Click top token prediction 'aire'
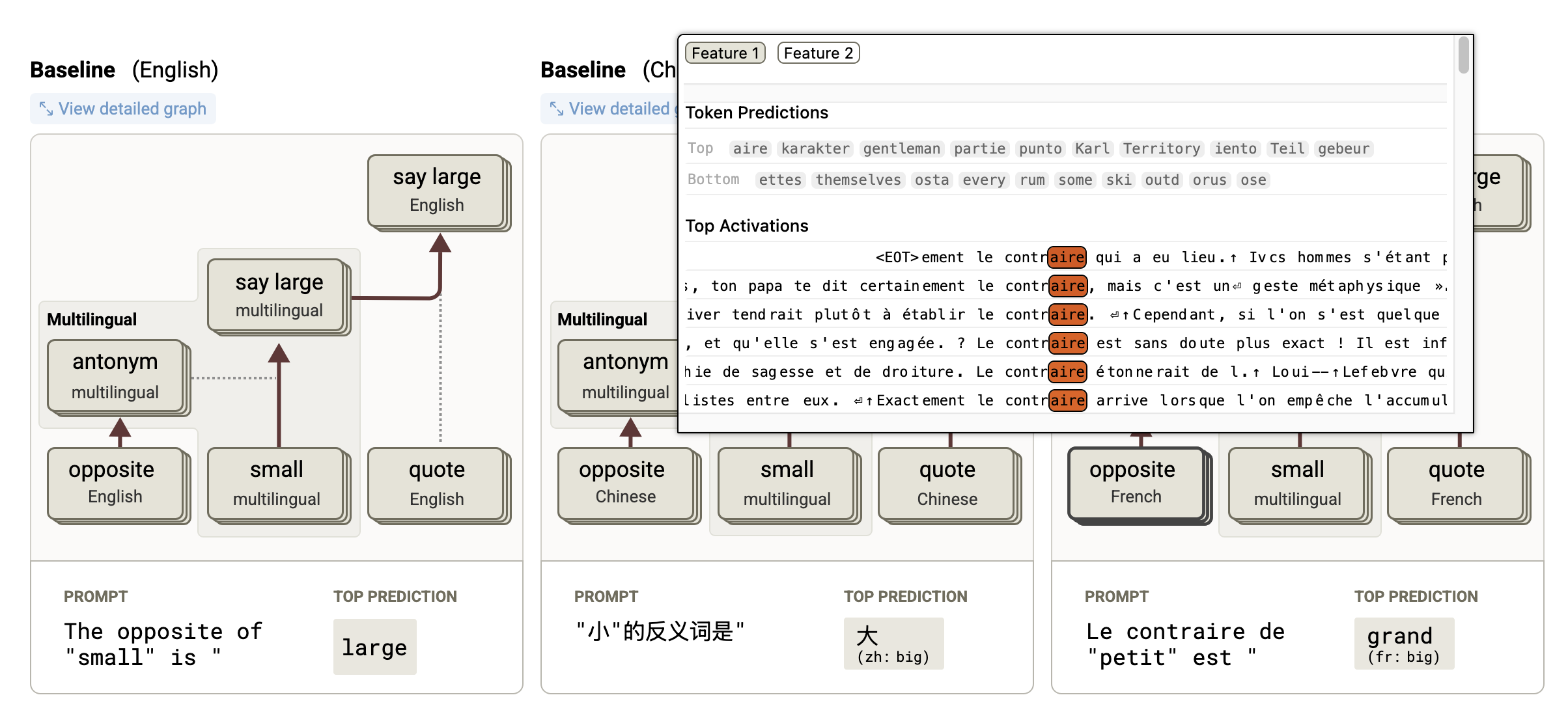The height and width of the screenshot is (708, 1568). [x=750, y=149]
